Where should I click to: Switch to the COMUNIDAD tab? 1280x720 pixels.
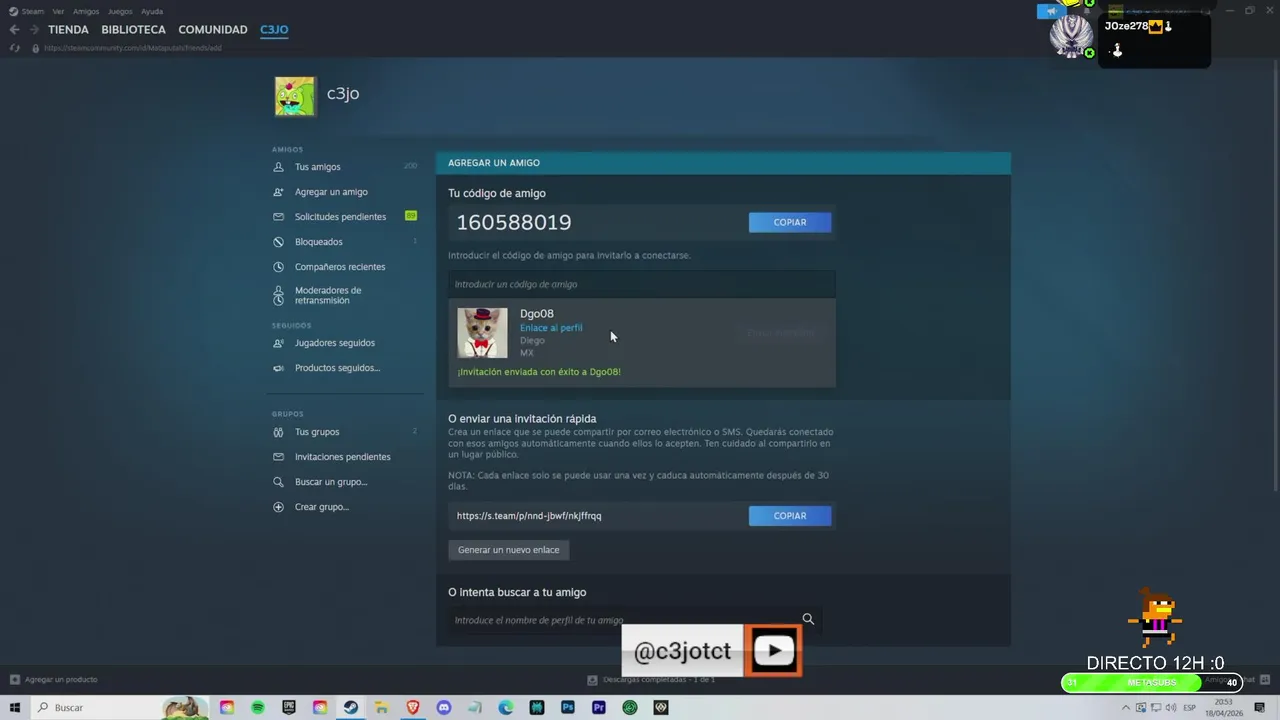[213, 30]
